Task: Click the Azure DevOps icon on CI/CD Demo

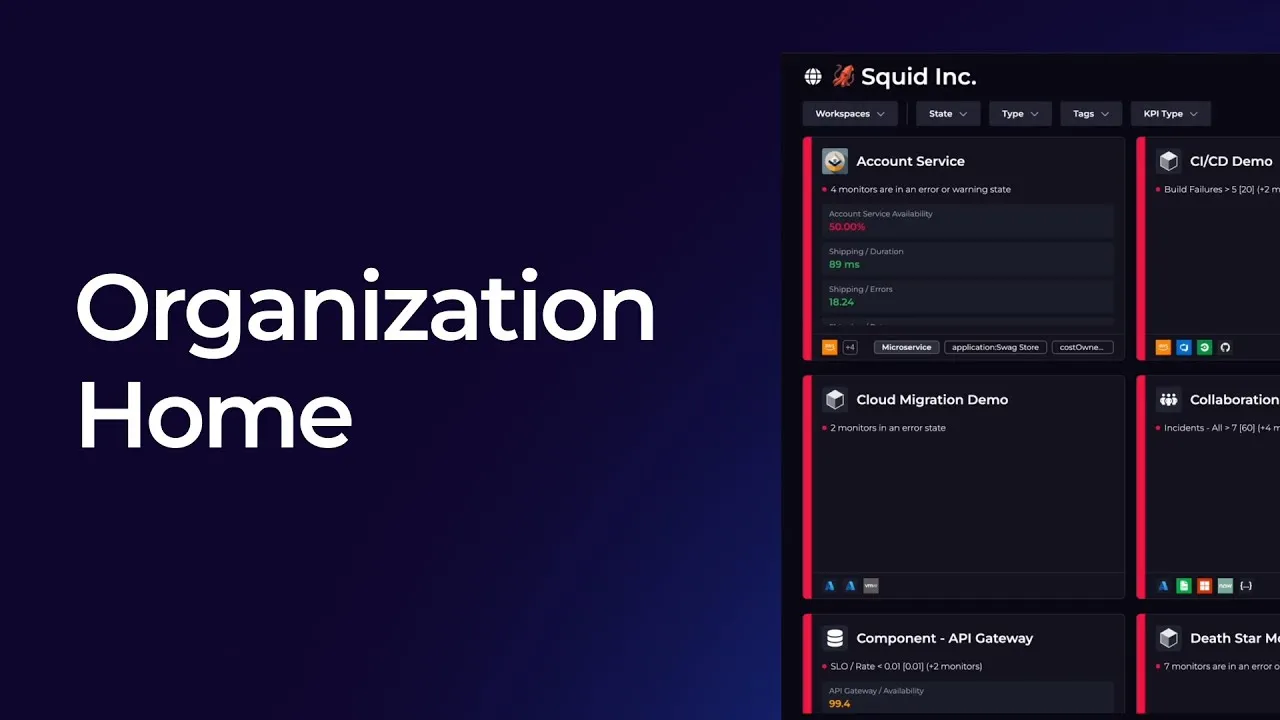Action: [1184, 347]
